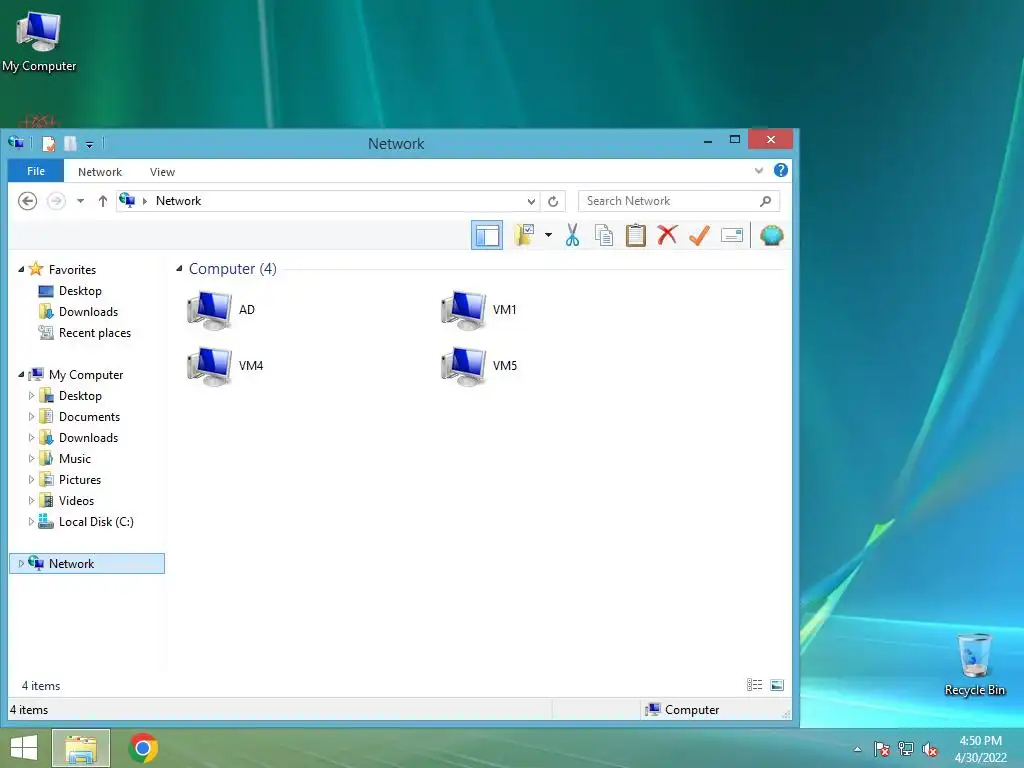Open the Windows Start button
The image size is (1024, 768).
(24, 748)
